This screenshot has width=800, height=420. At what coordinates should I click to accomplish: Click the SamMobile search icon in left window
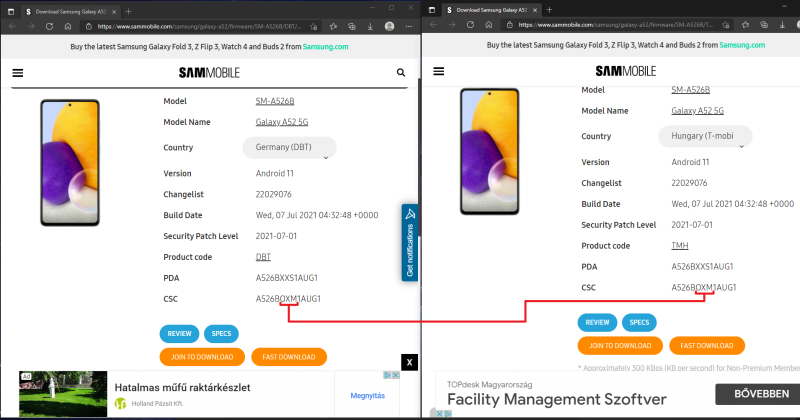click(x=401, y=72)
